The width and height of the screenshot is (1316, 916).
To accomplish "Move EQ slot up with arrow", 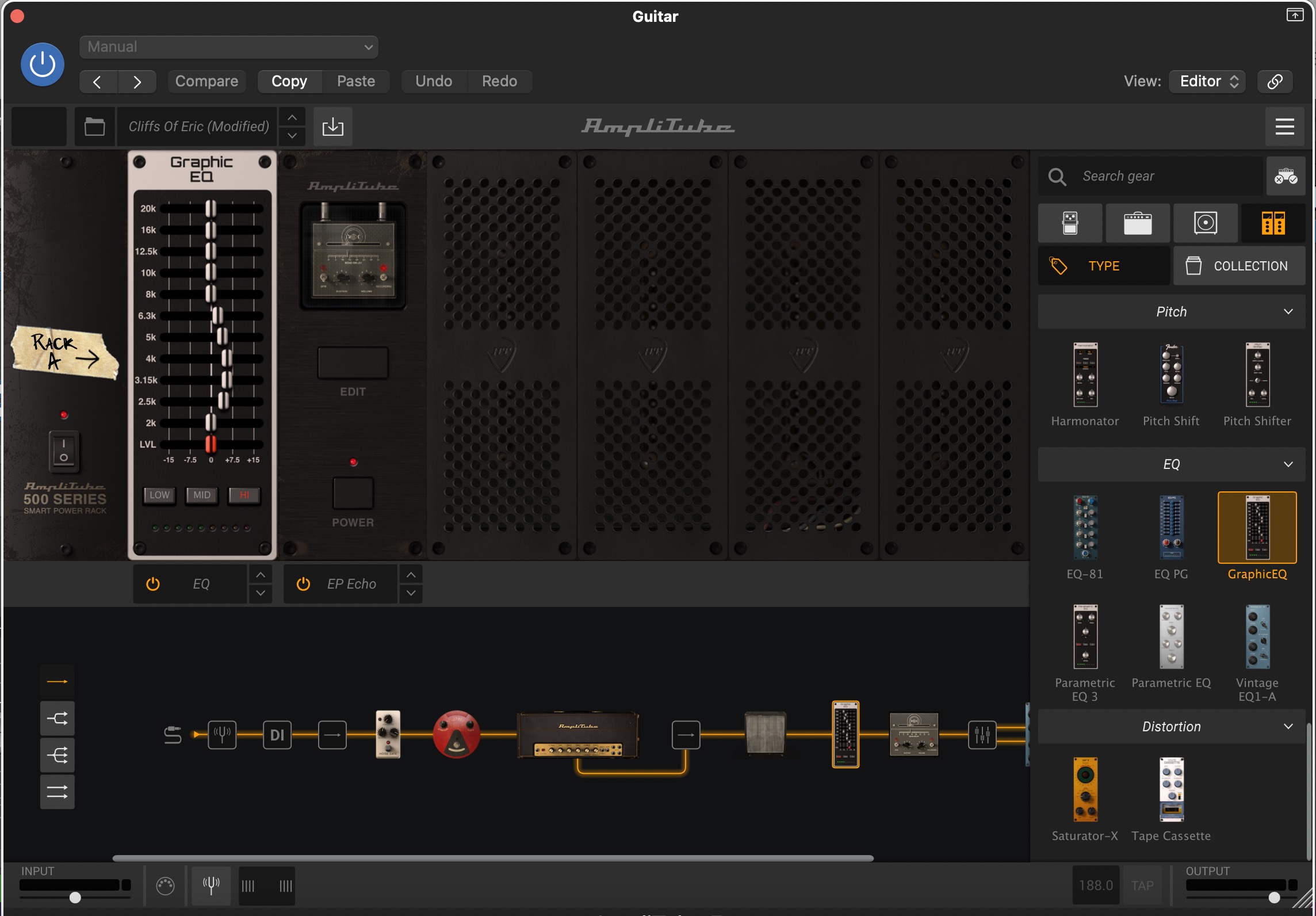I will pos(261,575).
